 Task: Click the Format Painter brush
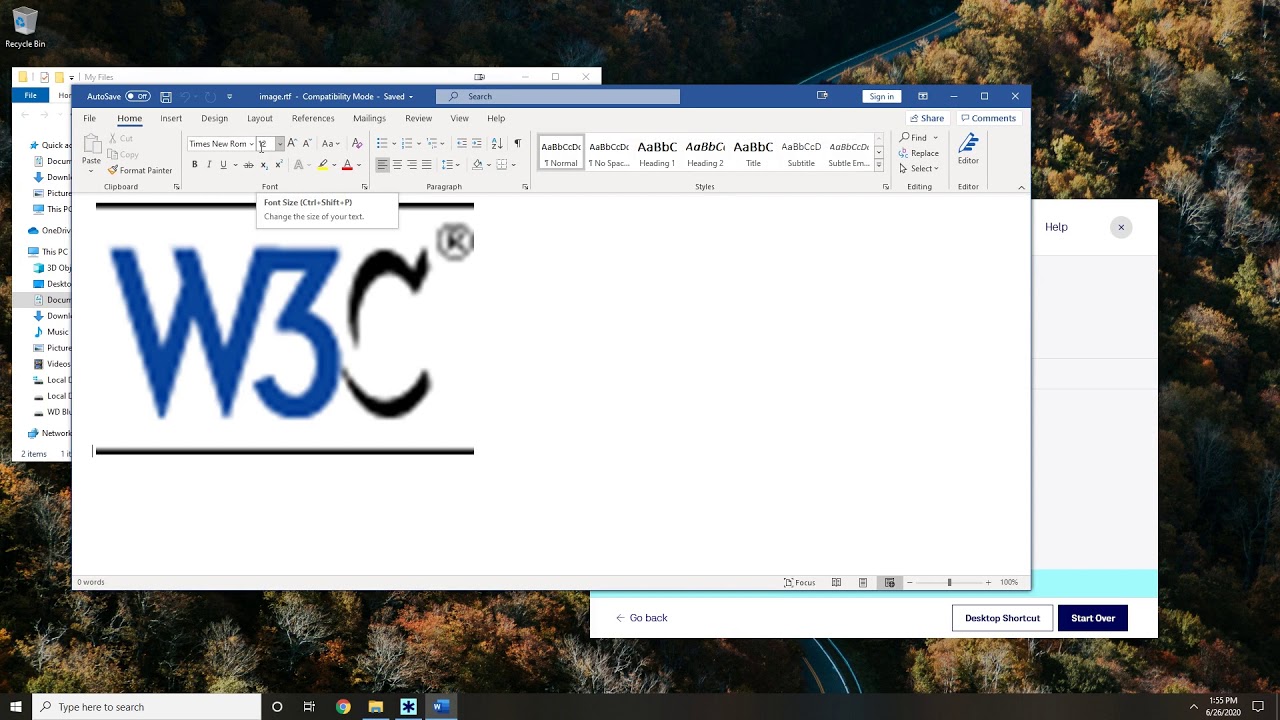(113, 170)
